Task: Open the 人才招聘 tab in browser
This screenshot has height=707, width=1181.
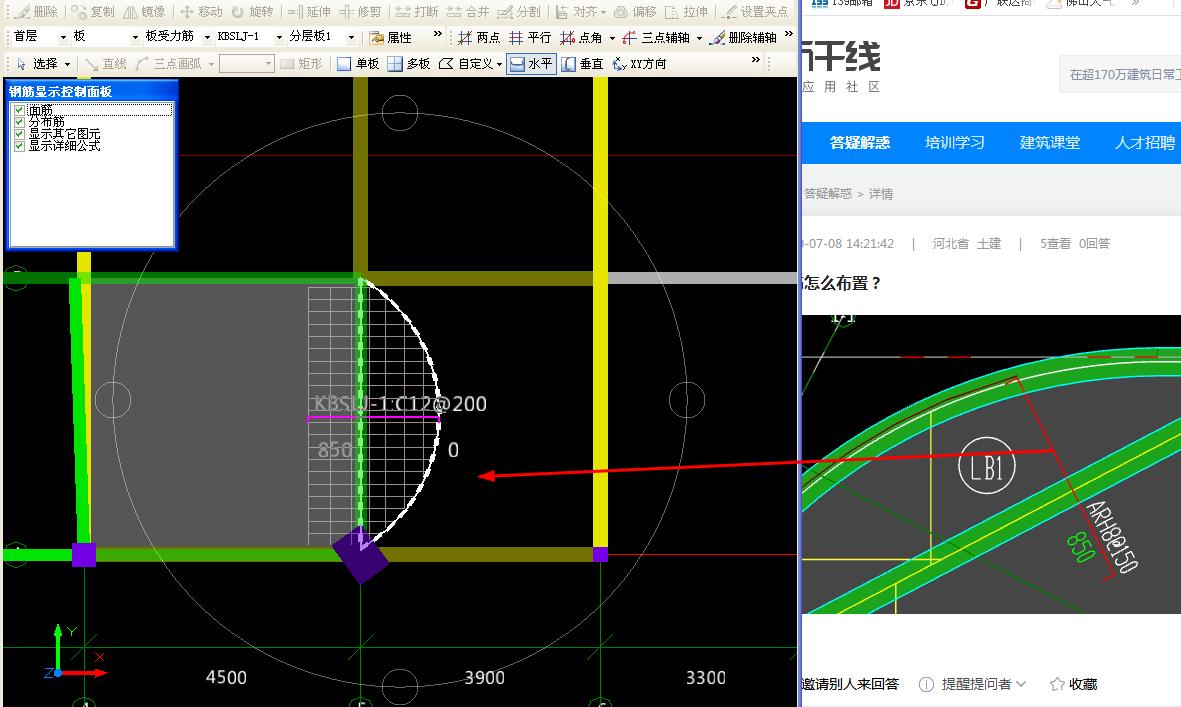Action: click(1144, 142)
